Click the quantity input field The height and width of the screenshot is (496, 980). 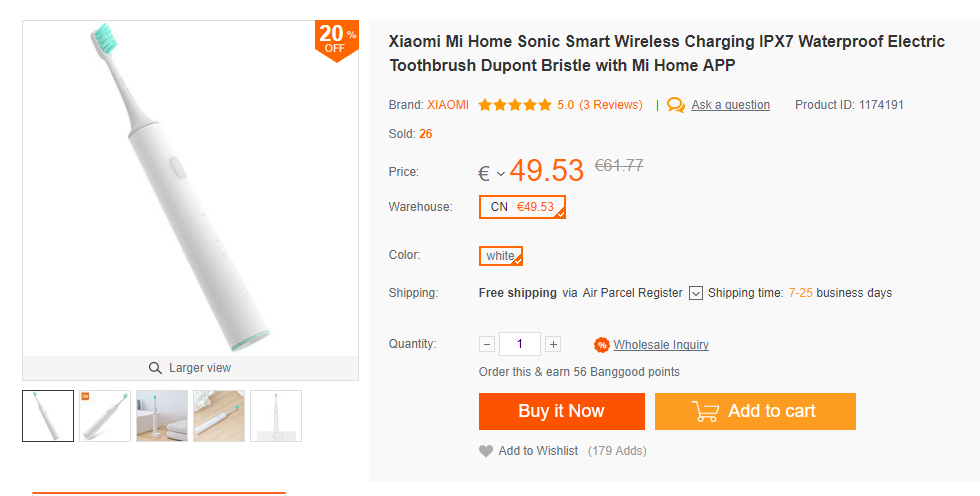tap(520, 344)
